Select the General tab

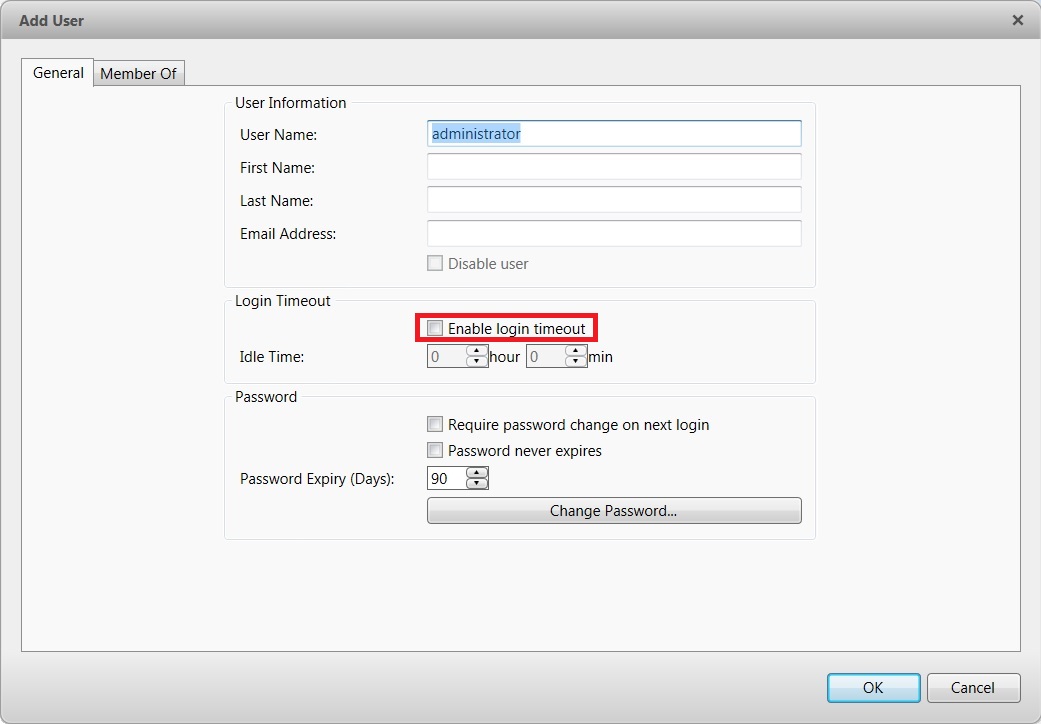pos(57,72)
